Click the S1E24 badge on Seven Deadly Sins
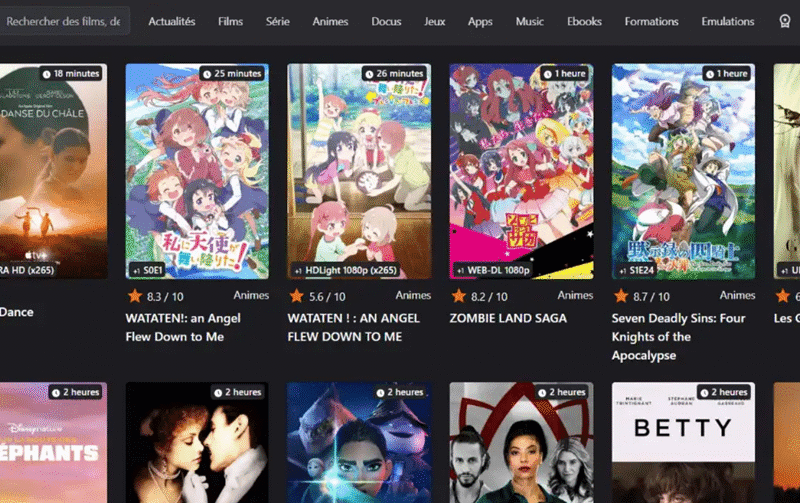Screen dimensions: 800x503 (636, 270)
